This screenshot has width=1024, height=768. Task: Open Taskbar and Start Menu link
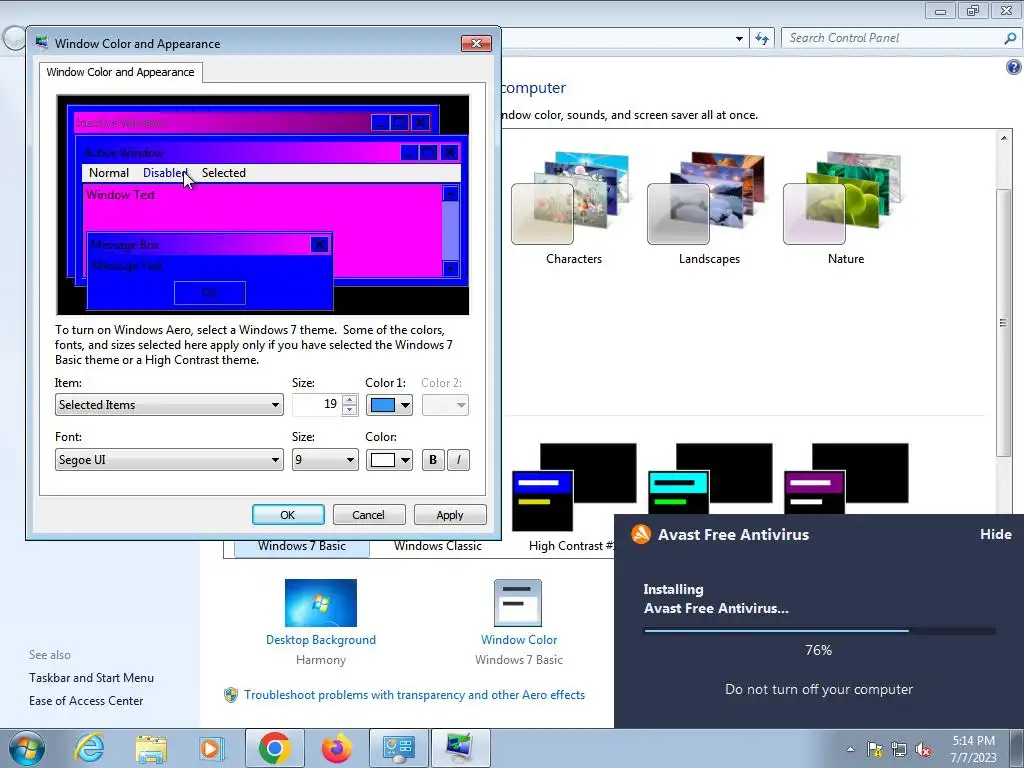point(91,678)
